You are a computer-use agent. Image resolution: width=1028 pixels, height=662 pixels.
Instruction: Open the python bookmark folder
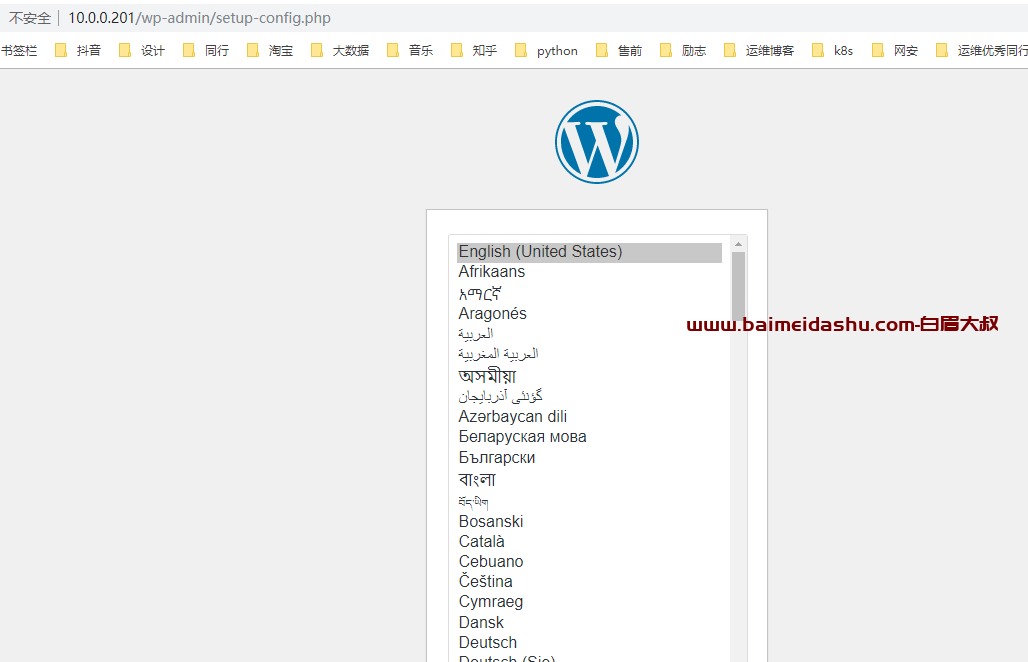pos(546,50)
